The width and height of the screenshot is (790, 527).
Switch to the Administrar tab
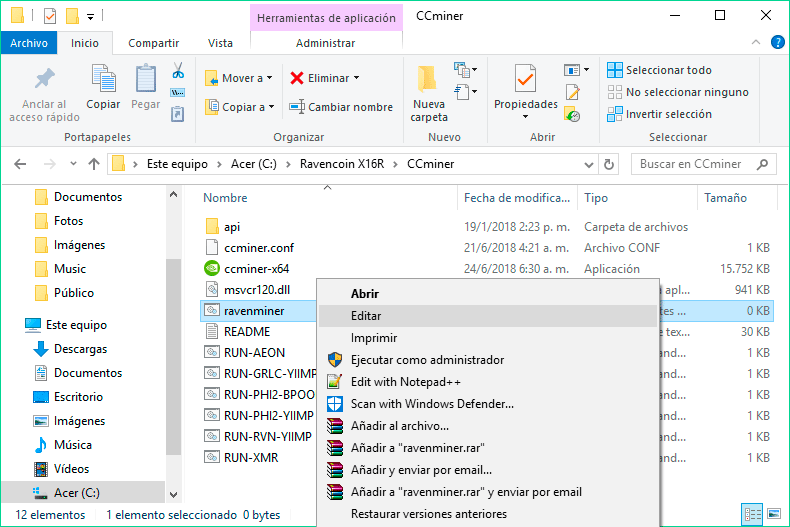[x=325, y=43]
